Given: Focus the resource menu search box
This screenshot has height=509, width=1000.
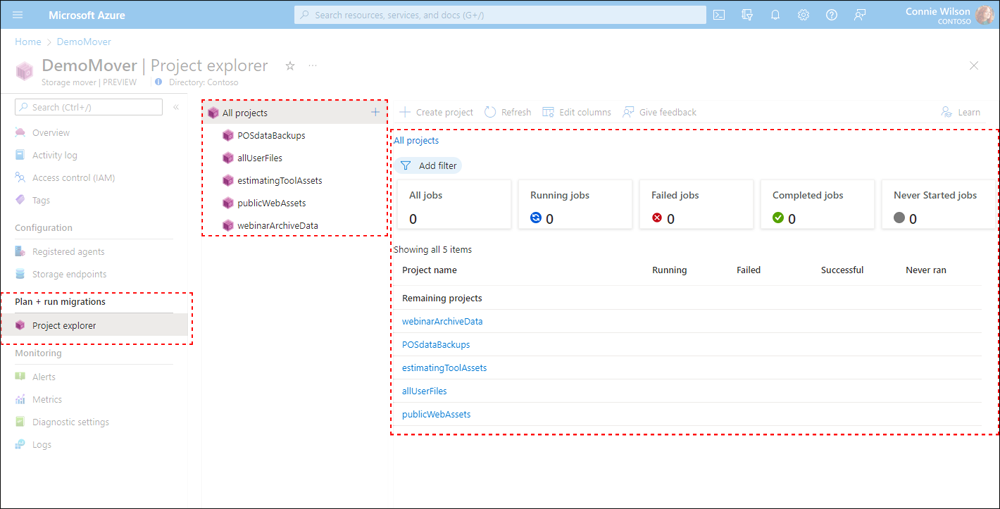Looking at the screenshot, I should (x=89, y=107).
